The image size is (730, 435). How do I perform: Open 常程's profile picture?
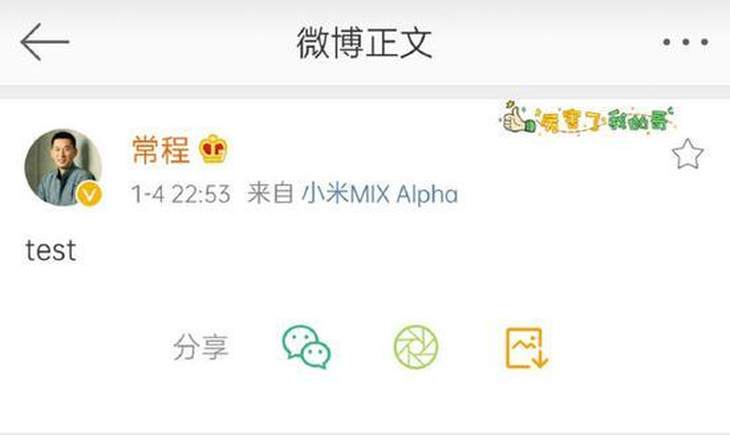point(63,168)
